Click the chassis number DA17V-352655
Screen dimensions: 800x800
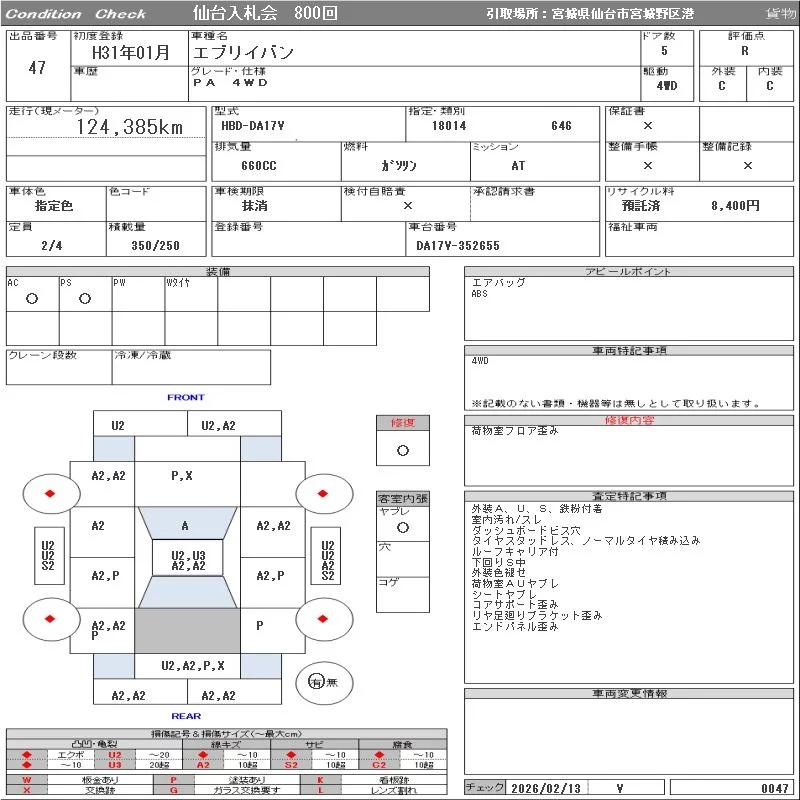click(x=458, y=245)
